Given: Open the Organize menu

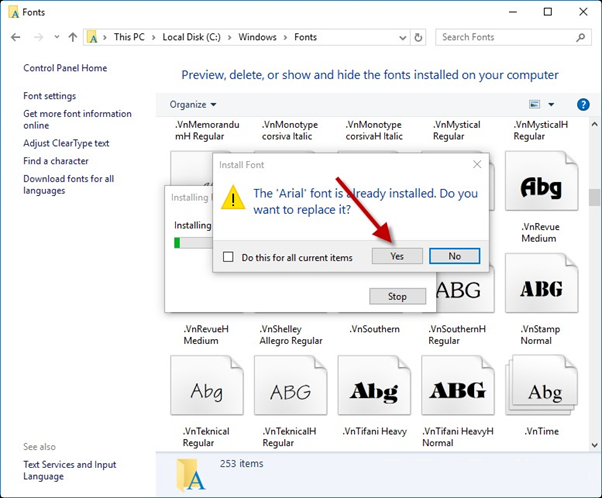Looking at the screenshot, I should click(193, 104).
